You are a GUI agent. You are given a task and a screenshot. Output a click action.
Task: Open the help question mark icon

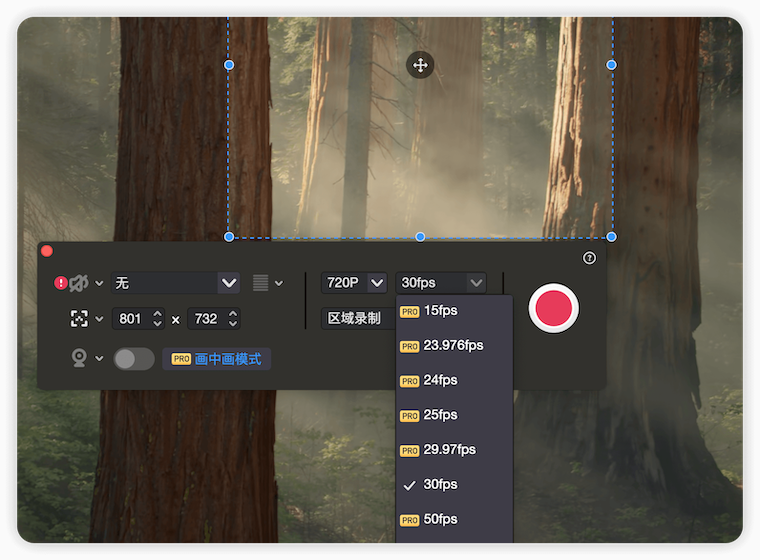pos(589,258)
